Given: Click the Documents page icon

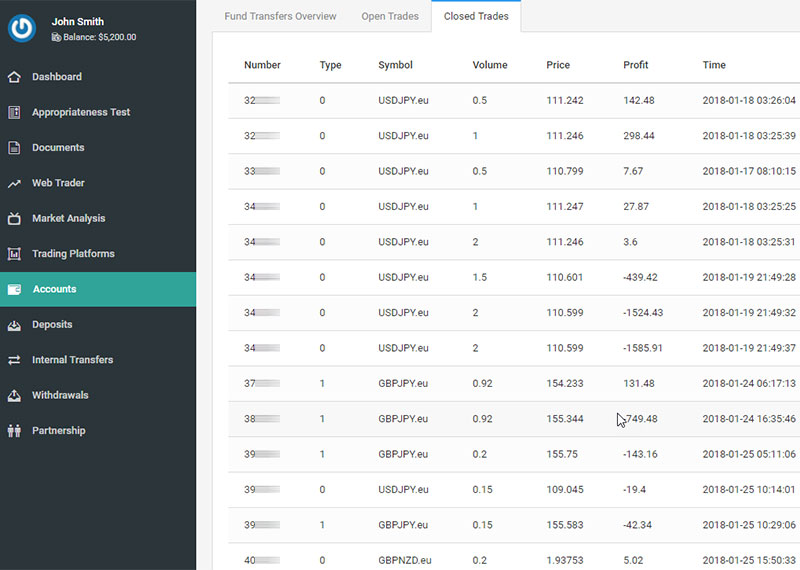Looking at the screenshot, I should point(14,148).
